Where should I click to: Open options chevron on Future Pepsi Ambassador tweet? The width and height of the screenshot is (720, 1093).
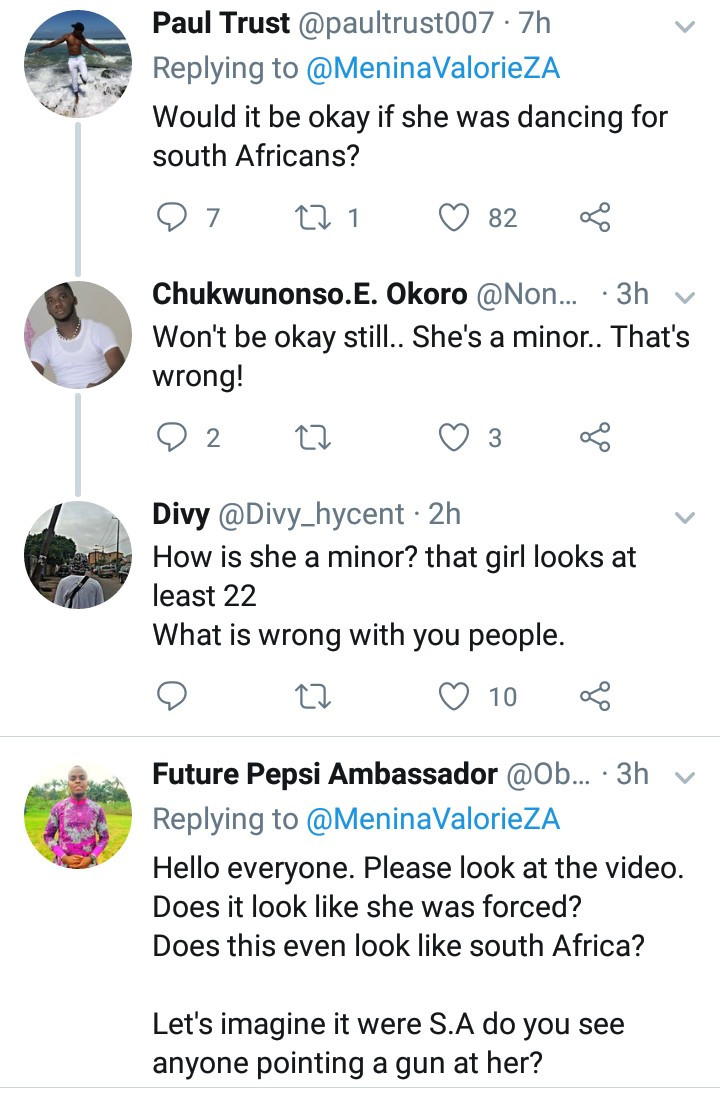coord(685,777)
